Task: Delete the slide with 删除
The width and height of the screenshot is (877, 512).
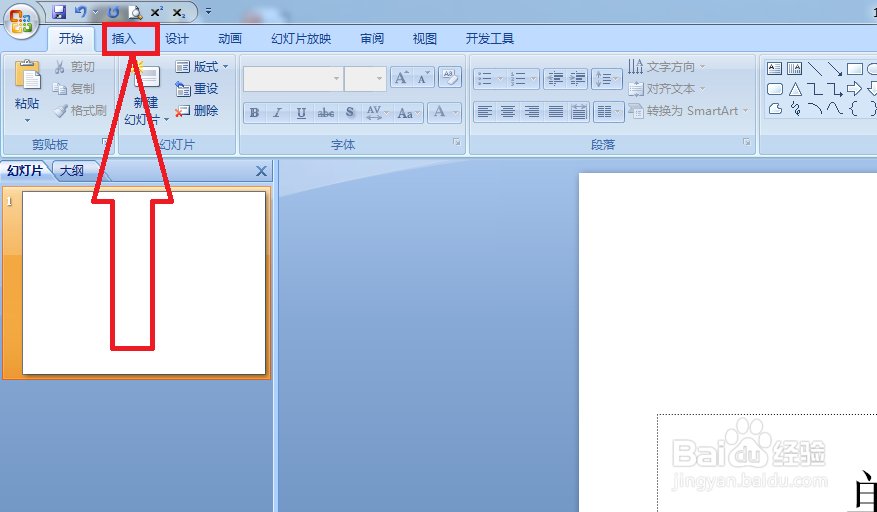Action: pos(197,111)
